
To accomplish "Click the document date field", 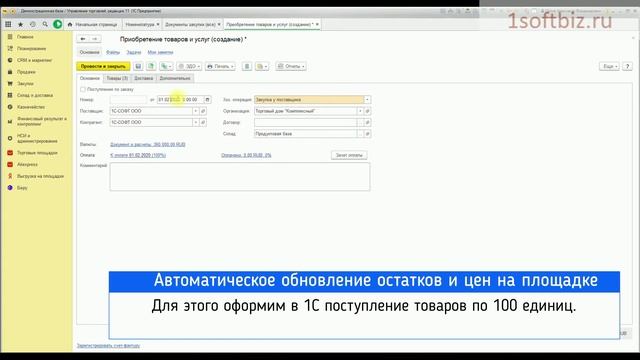I will pos(180,100).
